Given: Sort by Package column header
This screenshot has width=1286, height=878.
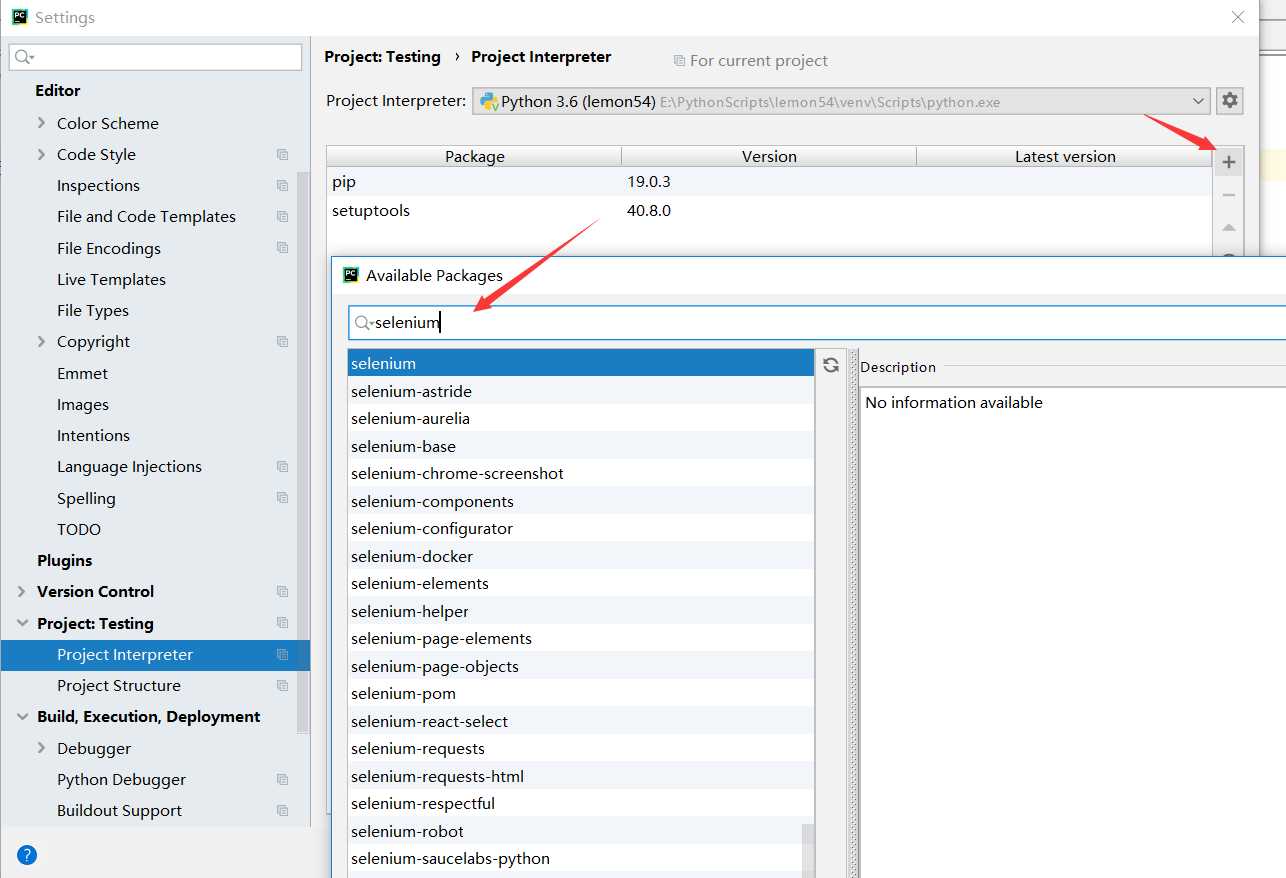Looking at the screenshot, I should [474, 156].
